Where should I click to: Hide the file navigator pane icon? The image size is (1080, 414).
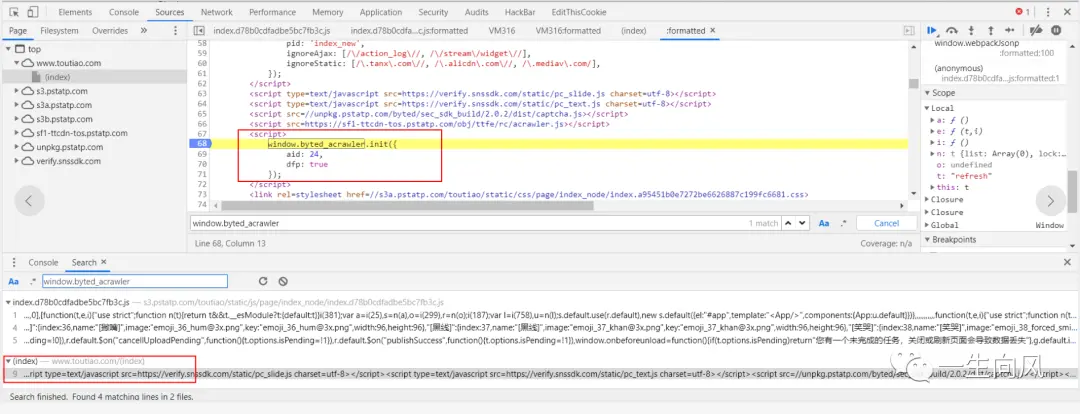(x=199, y=31)
